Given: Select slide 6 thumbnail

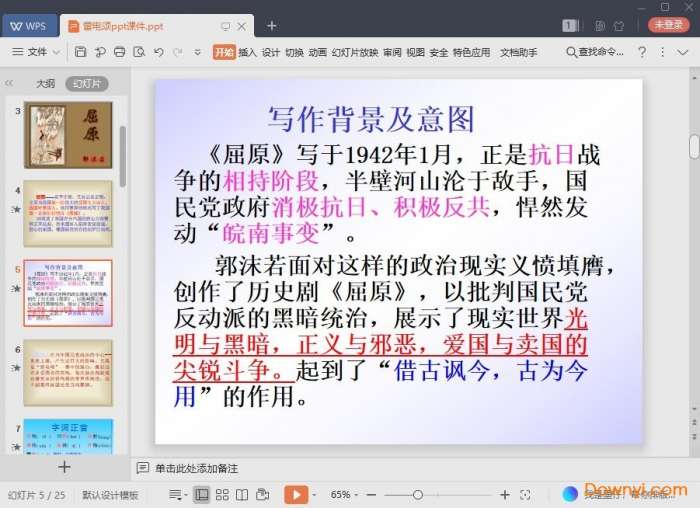Looking at the screenshot, I should pos(68,372).
